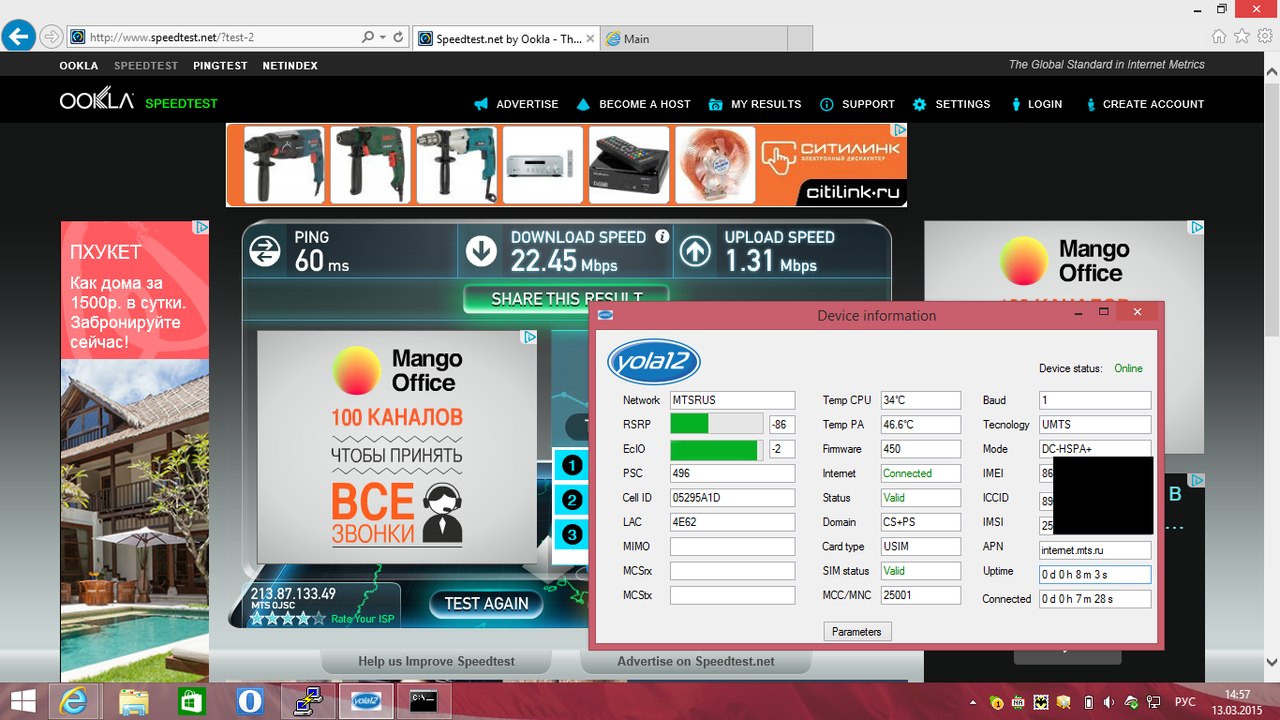Open the Command Prompt taskbar icon

(424, 701)
